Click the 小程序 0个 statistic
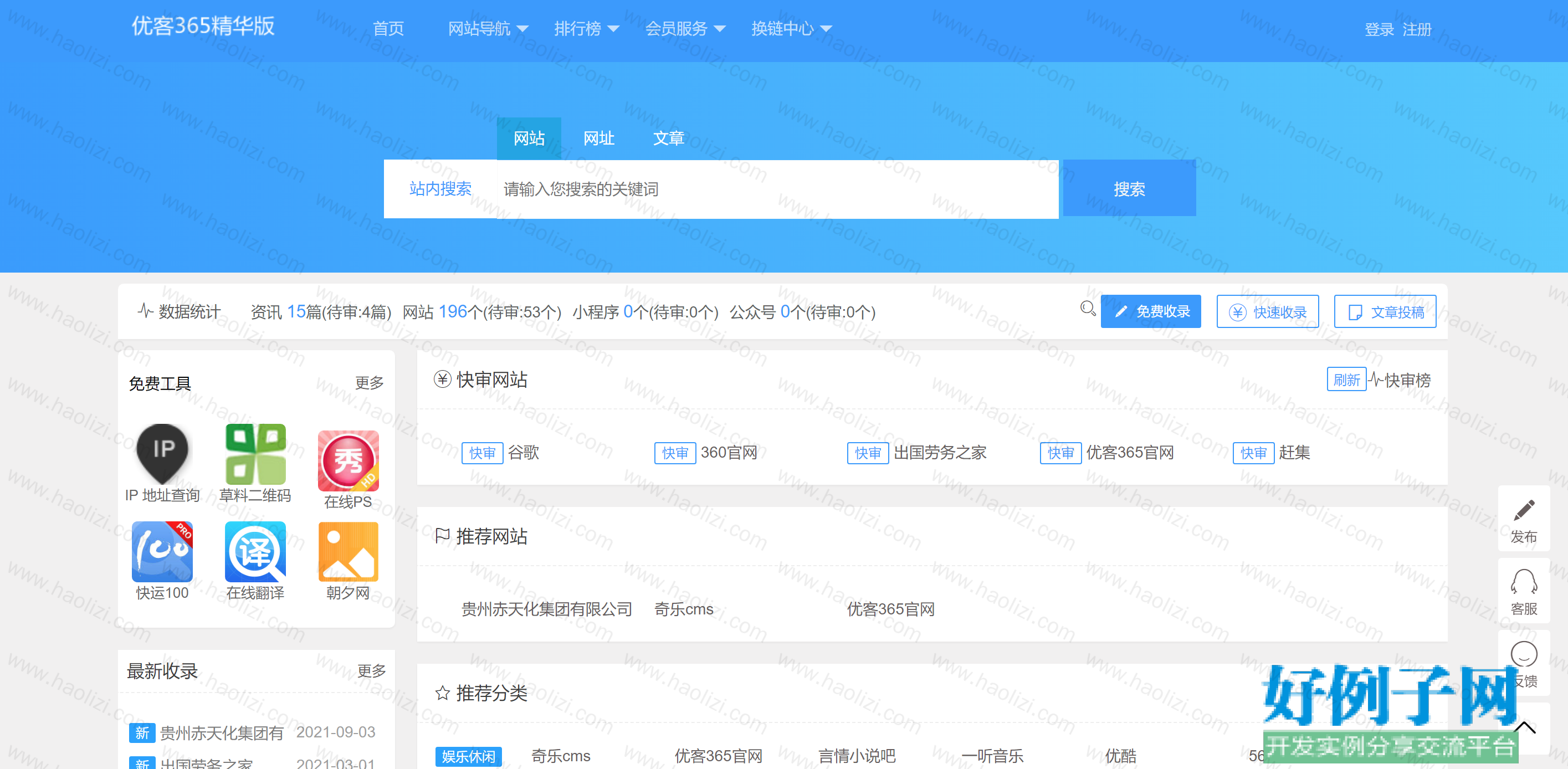Viewport: 1568px width, 769px height. [645, 312]
